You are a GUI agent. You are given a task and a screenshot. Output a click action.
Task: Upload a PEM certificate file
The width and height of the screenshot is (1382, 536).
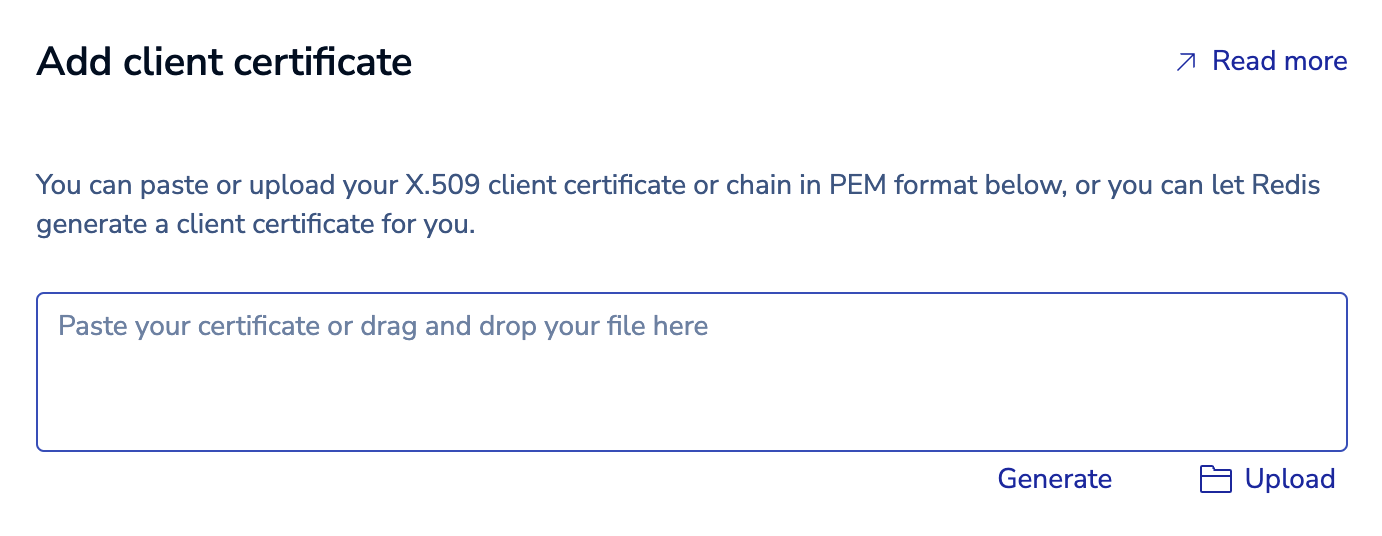pos(1267,480)
